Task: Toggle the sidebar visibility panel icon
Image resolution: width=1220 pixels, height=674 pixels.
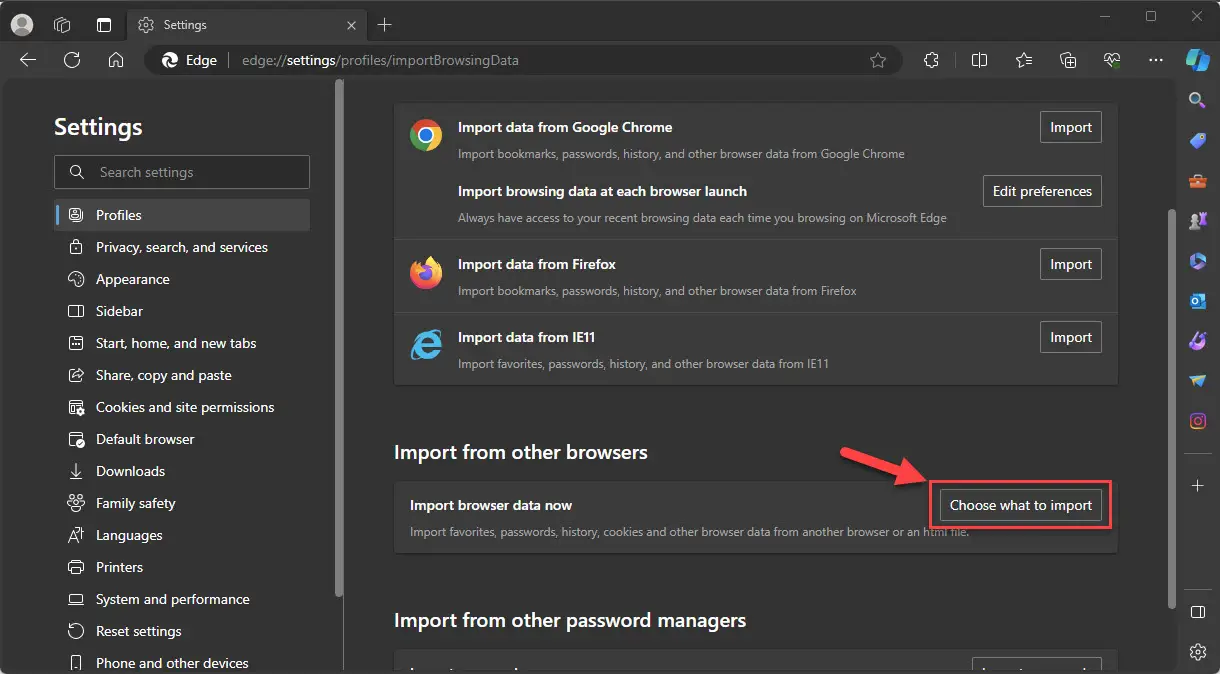Action: pos(1197,612)
